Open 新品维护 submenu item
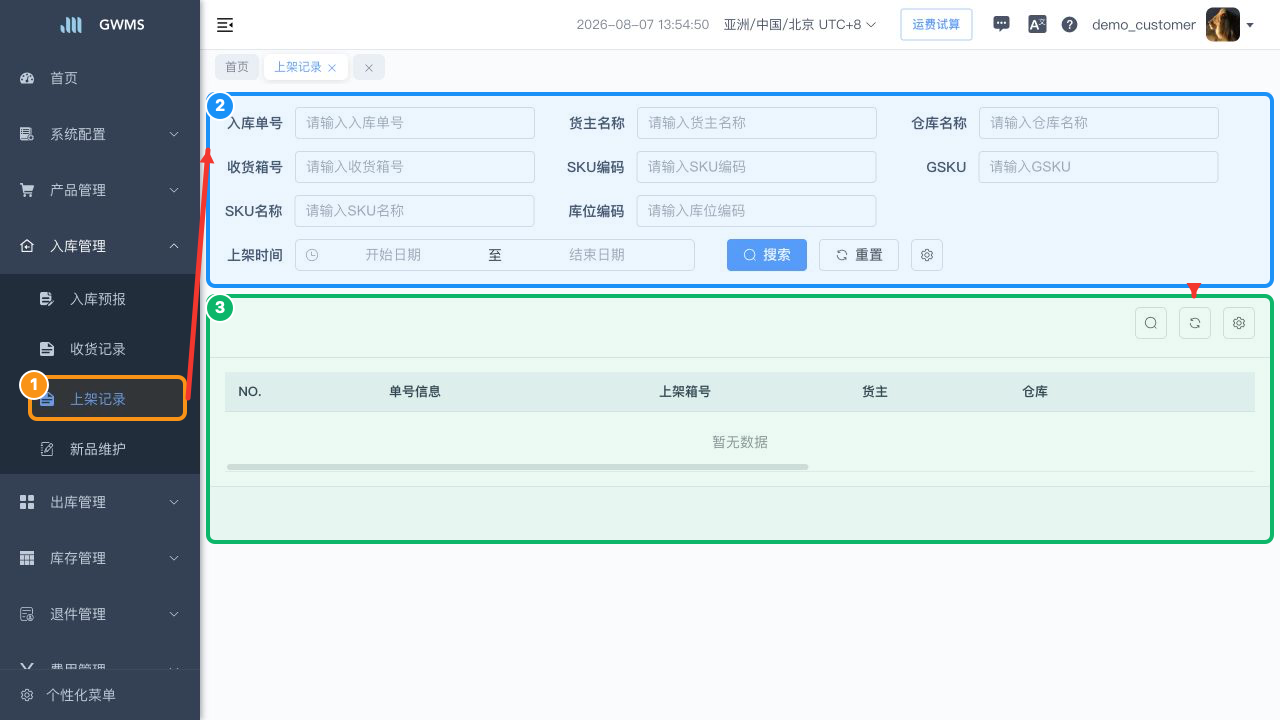The height and width of the screenshot is (720, 1280). coord(100,449)
